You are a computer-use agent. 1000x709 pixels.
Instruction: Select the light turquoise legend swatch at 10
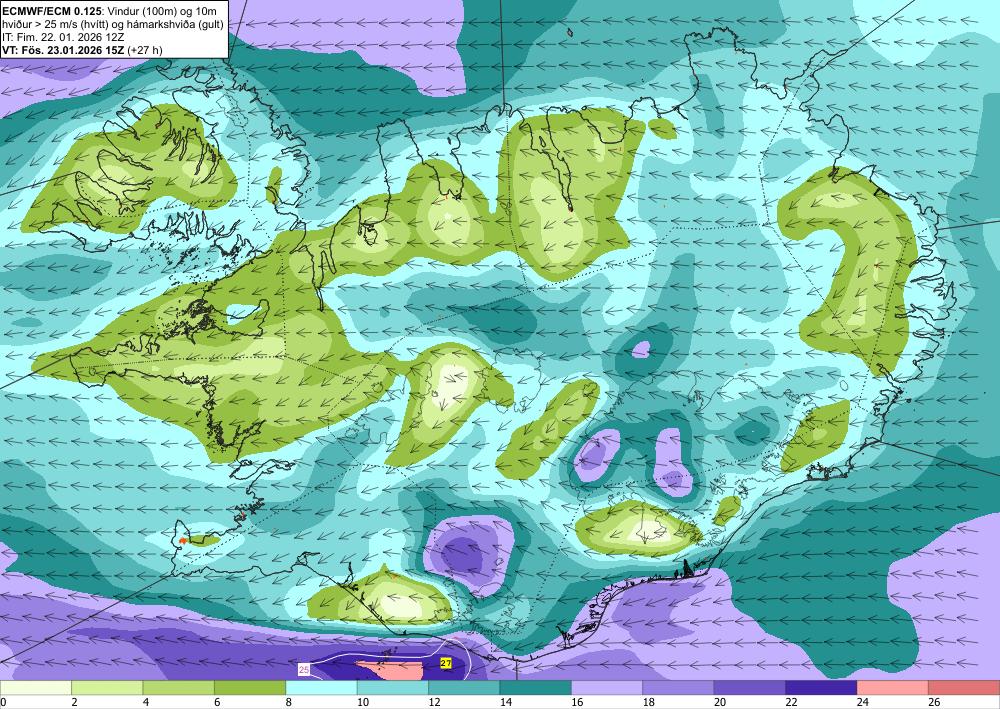pos(393,688)
